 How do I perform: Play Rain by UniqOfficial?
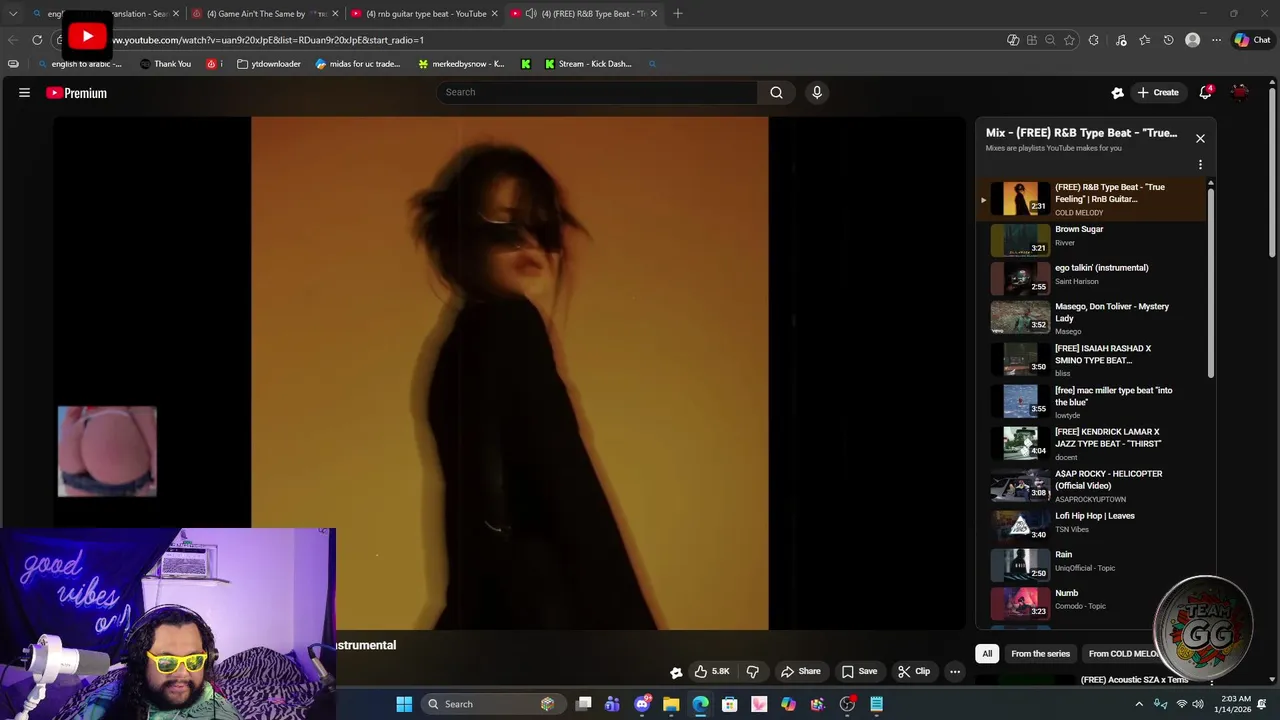click(x=1090, y=564)
